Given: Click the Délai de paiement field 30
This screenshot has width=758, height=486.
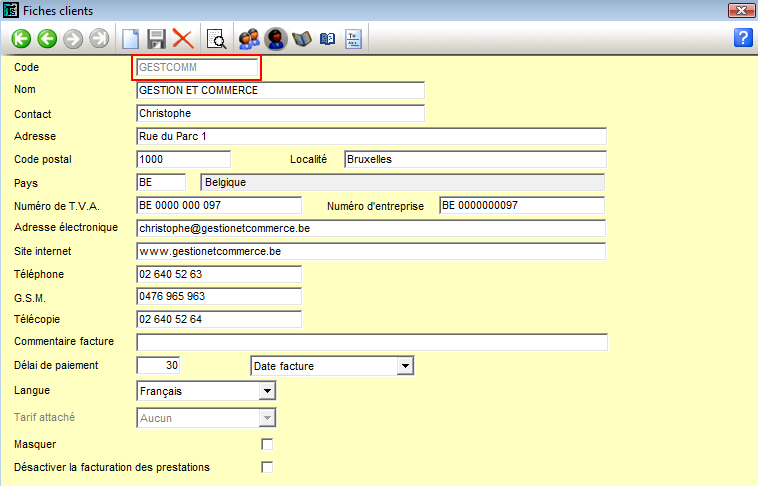Looking at the screenshot, I should point(158,366).
